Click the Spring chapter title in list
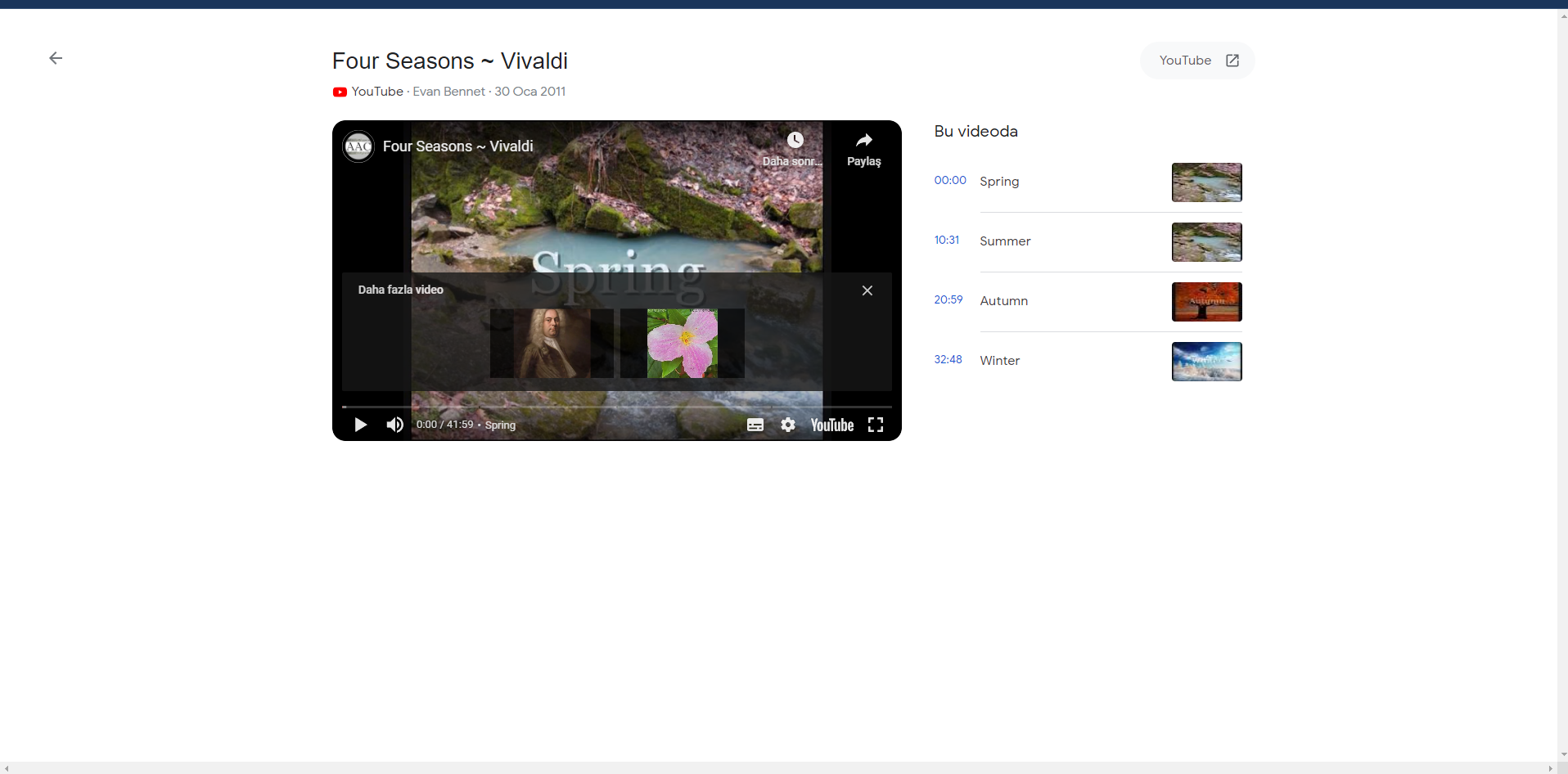The width and height of the screenshot is (1568, 774). coord(999,182)
